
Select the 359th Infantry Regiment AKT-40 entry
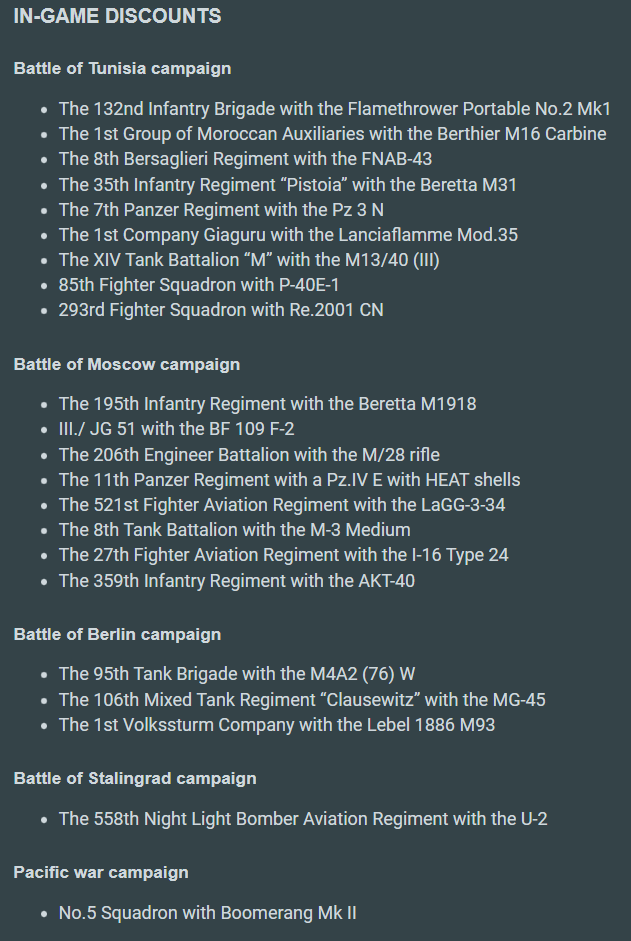tap(236, 580)
